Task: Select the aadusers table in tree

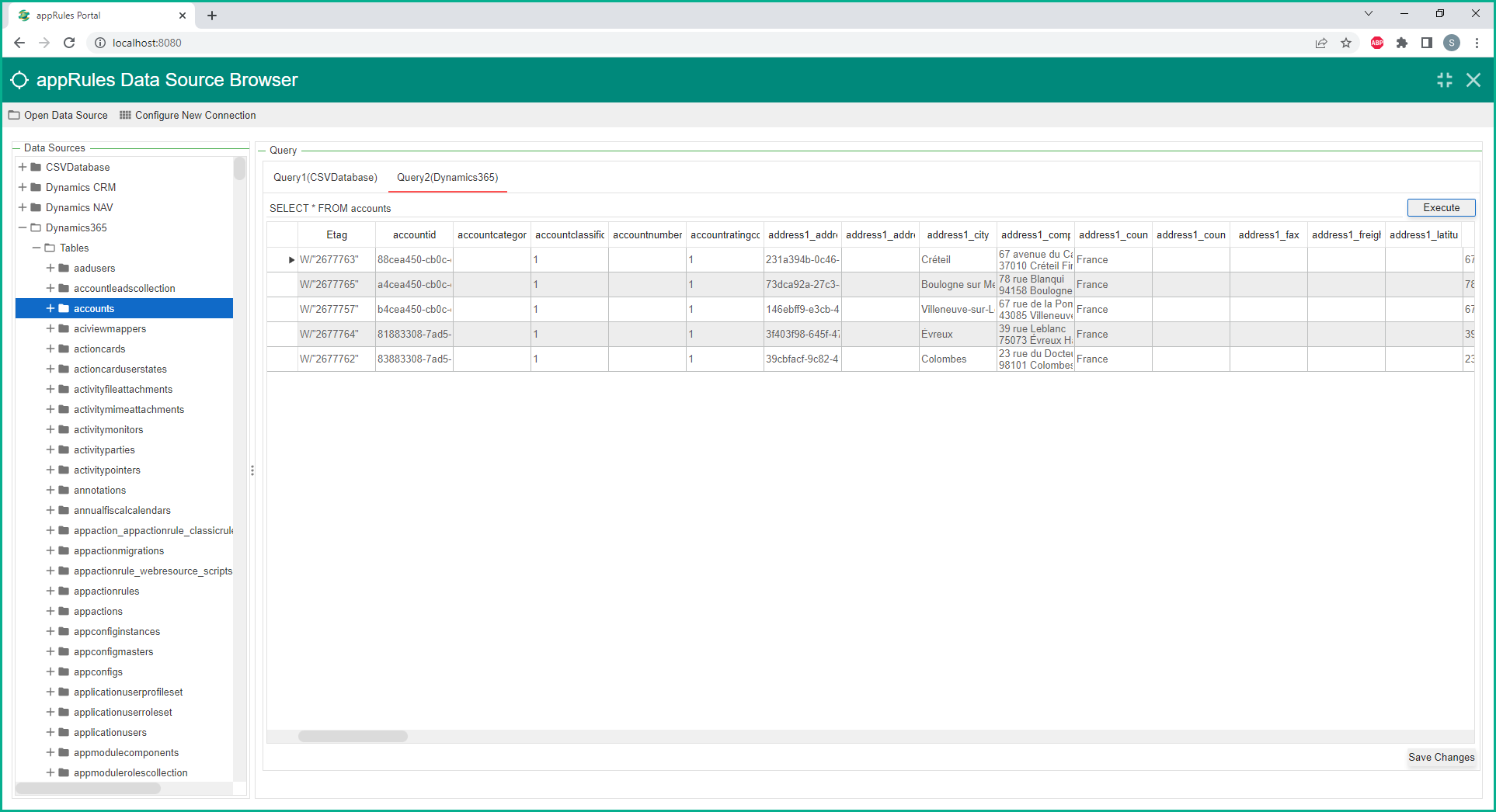Action: (x=94, y=268)
